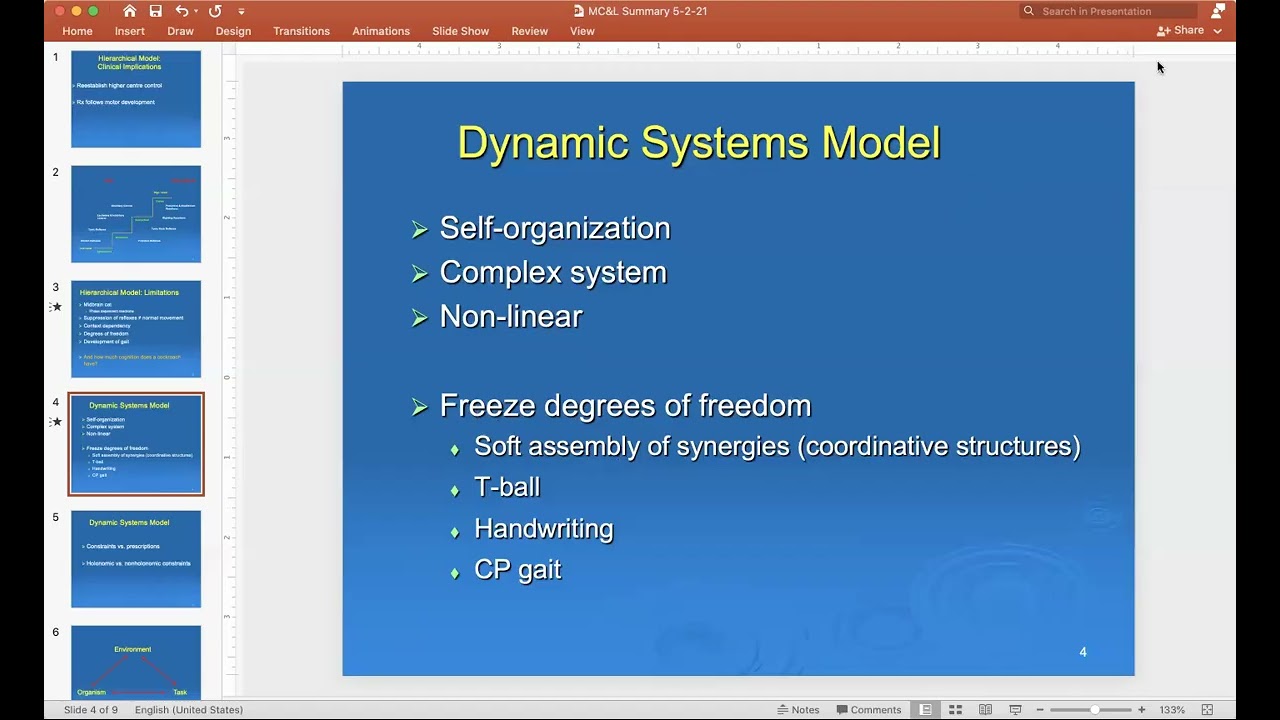The height and width of the screenshot is (720, 1280).
Task: Redo the last action
Action: pos(216,11)
